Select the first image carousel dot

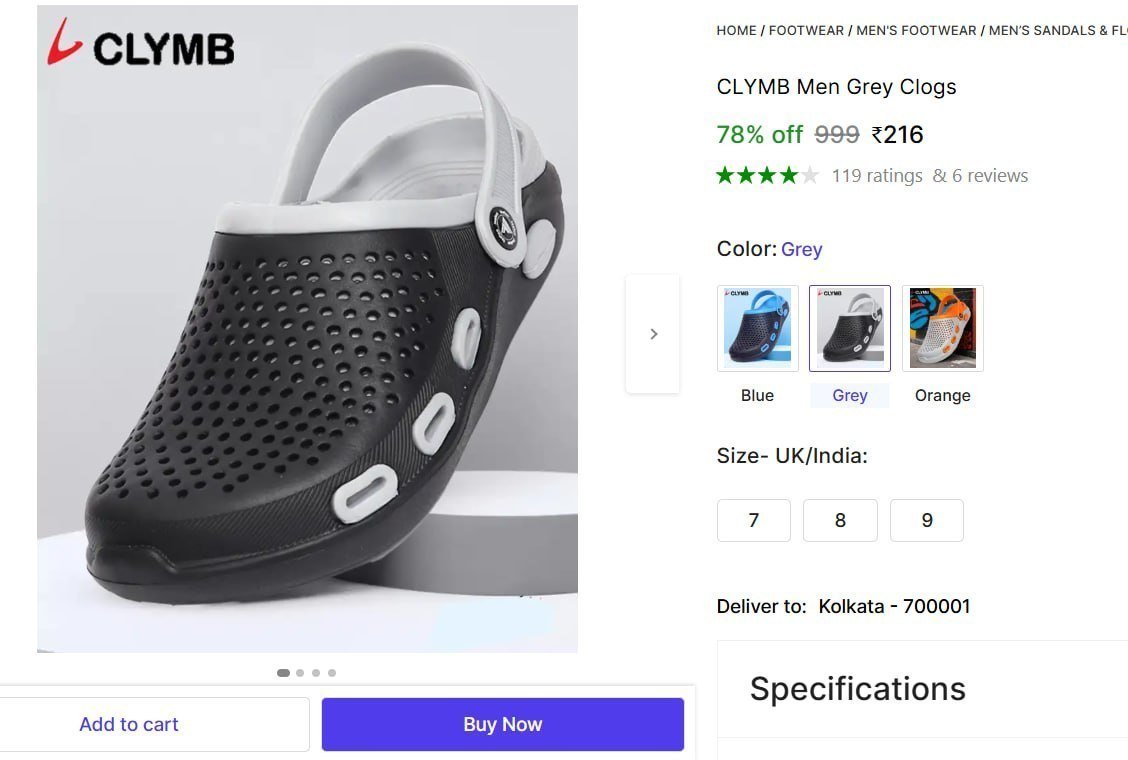click(x=283, y=673)
